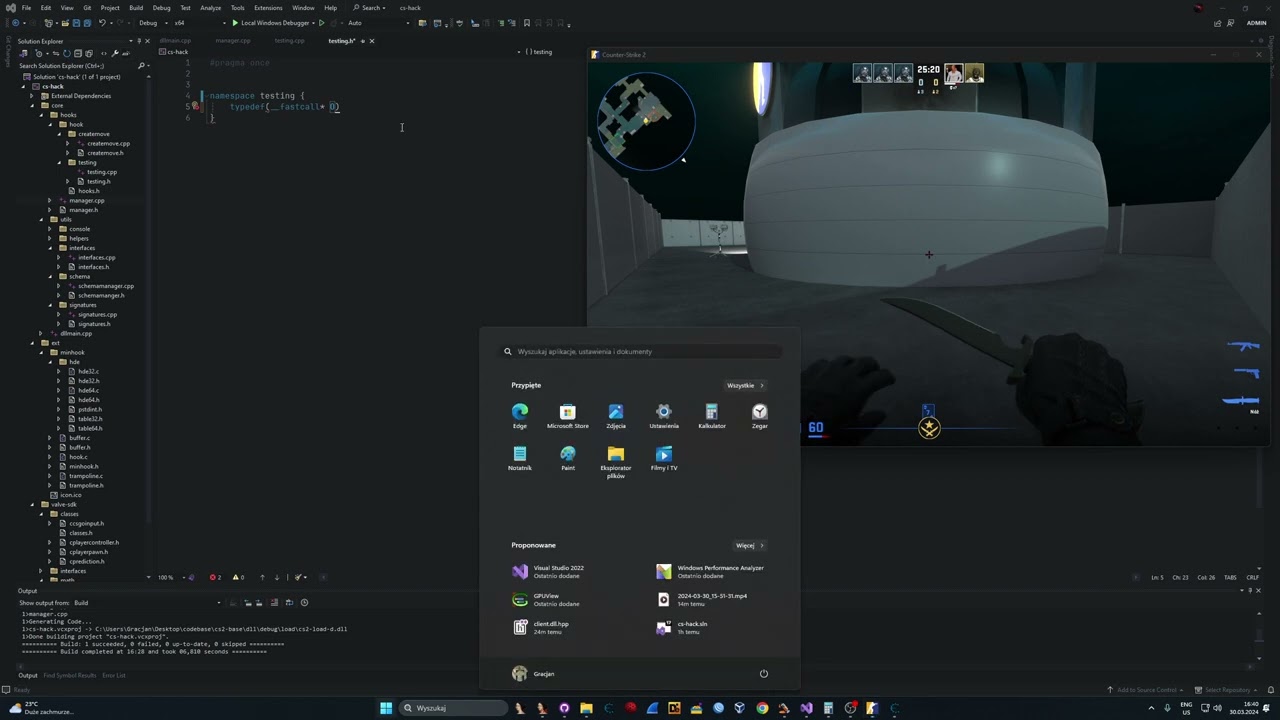Screen dimensions: 1280x720
Task: Expand the helpers folder node
Action: 50,238
